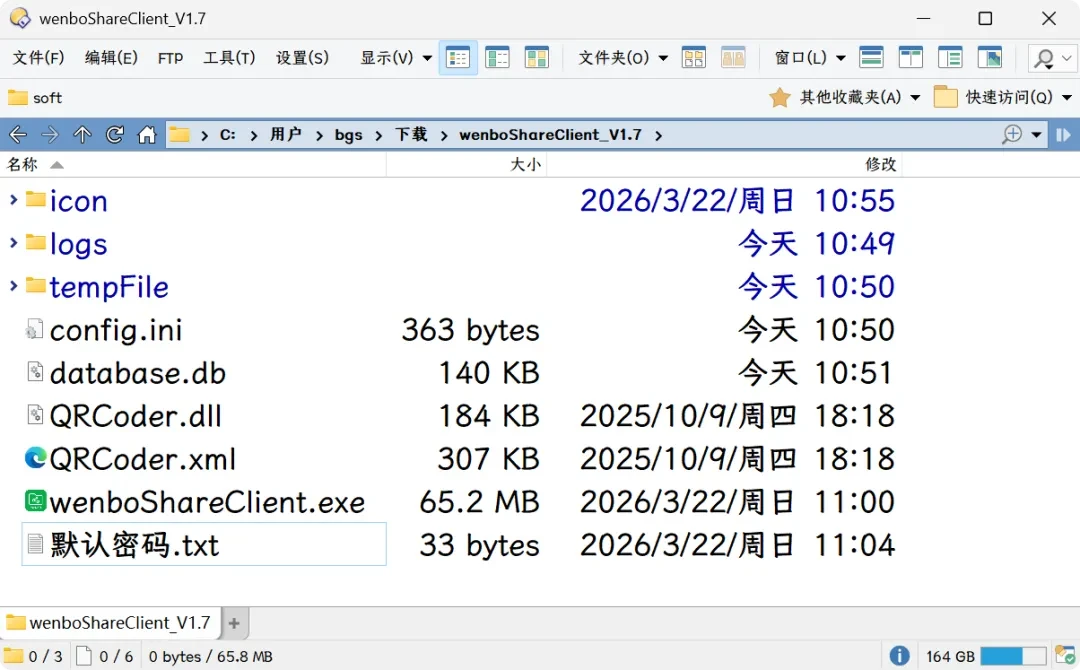Toggle the side panel at address bar end
Image resolution: width=1080 pixels, height=670 pixels.
click(1063, 134)
